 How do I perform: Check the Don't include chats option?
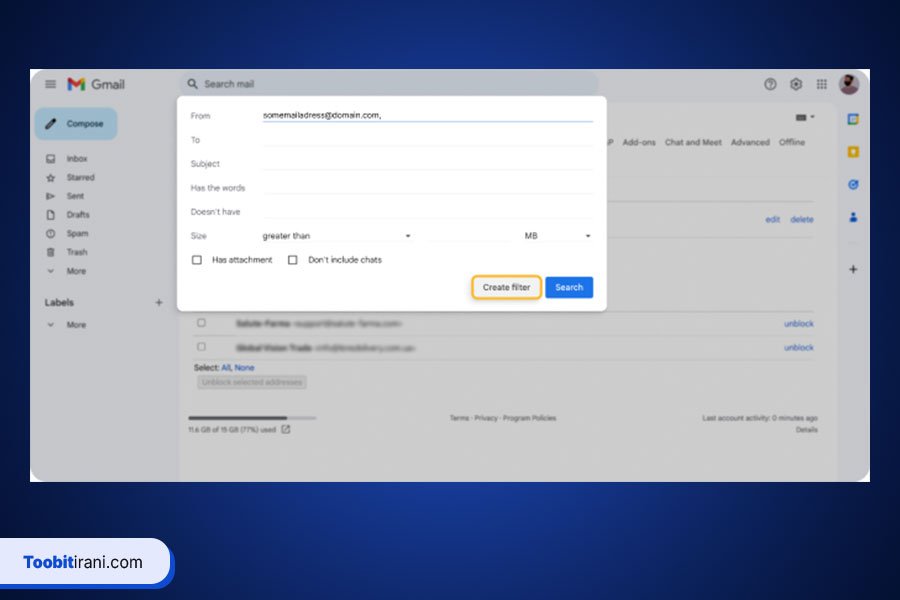tap(293, 260)
